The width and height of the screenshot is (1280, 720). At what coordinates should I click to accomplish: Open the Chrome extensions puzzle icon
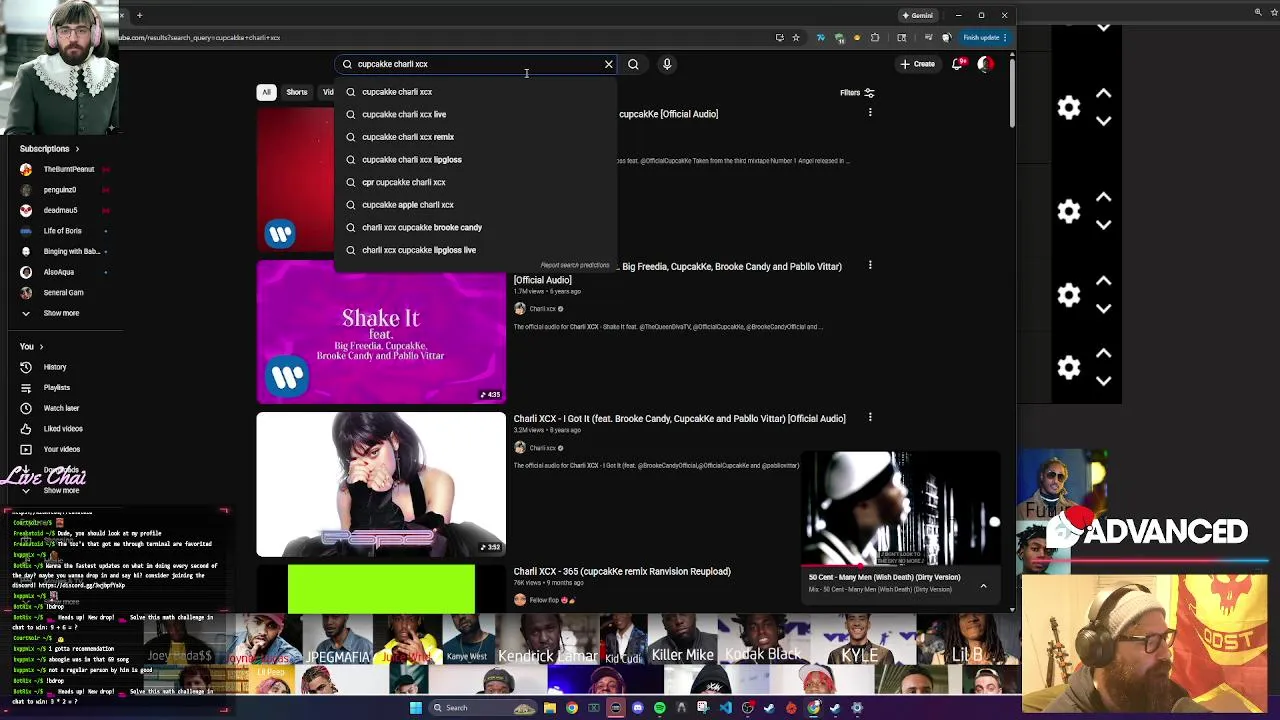(x=875, y=37)
